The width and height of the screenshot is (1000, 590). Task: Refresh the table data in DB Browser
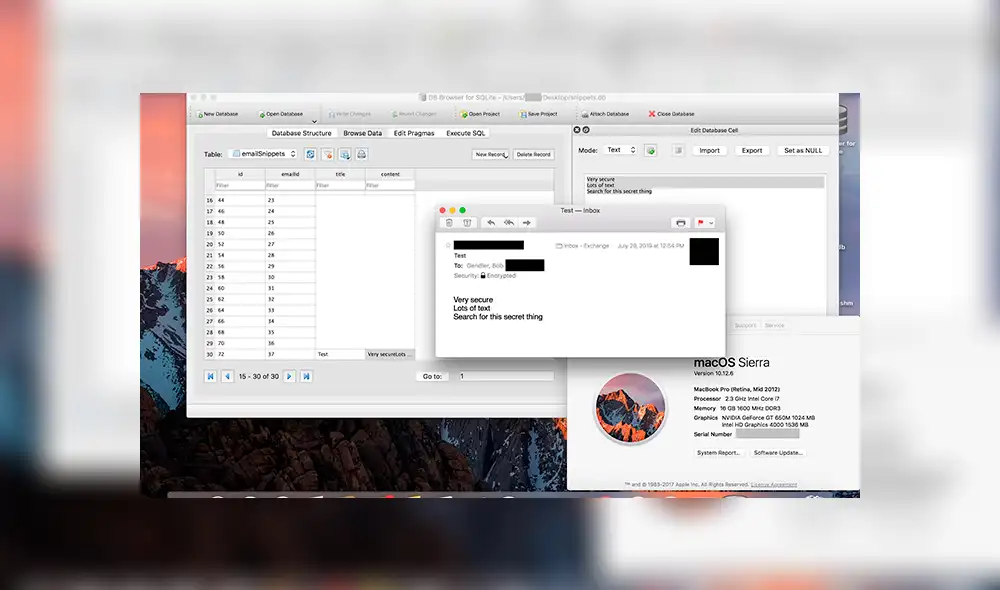310,154
